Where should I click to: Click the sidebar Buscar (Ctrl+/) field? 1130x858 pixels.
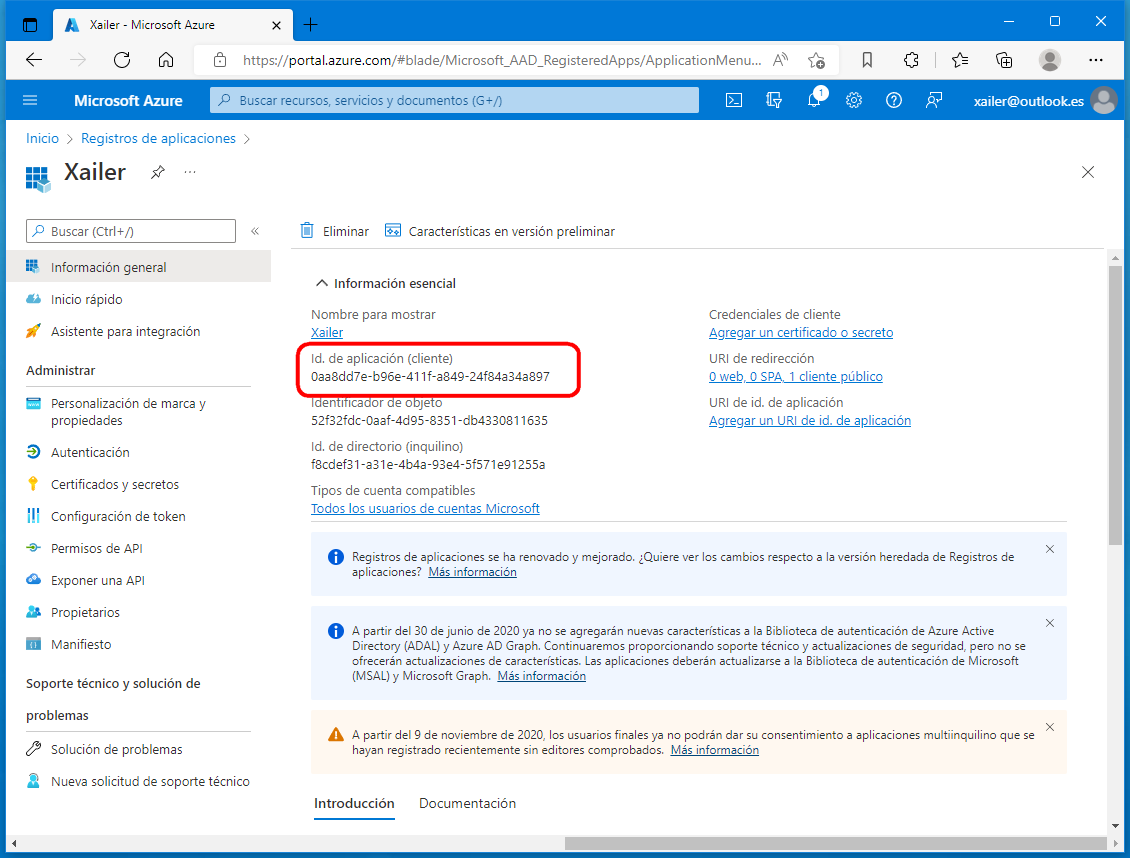click(130, 231)
